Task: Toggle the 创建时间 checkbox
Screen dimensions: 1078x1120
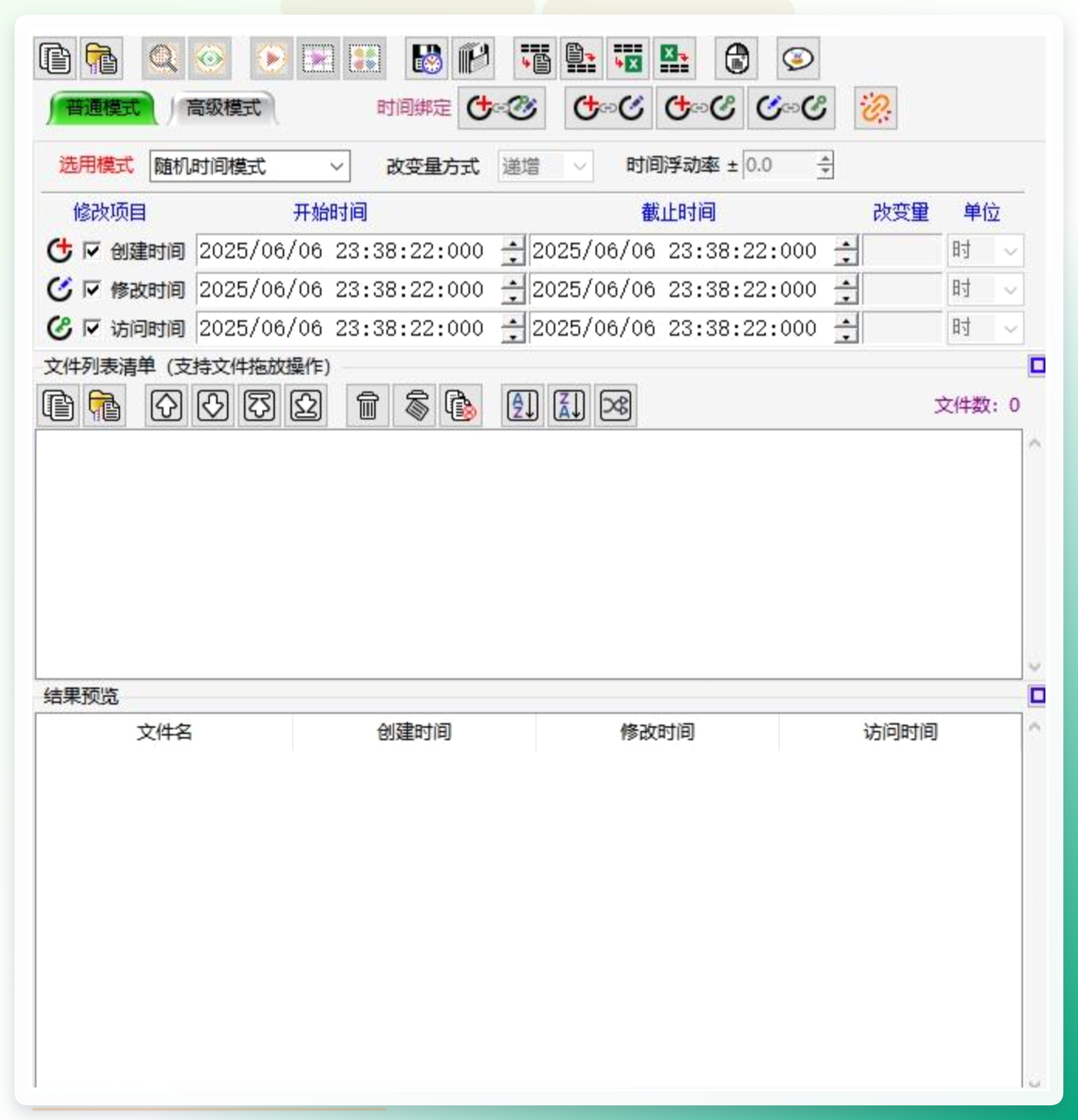Action: 91,251
